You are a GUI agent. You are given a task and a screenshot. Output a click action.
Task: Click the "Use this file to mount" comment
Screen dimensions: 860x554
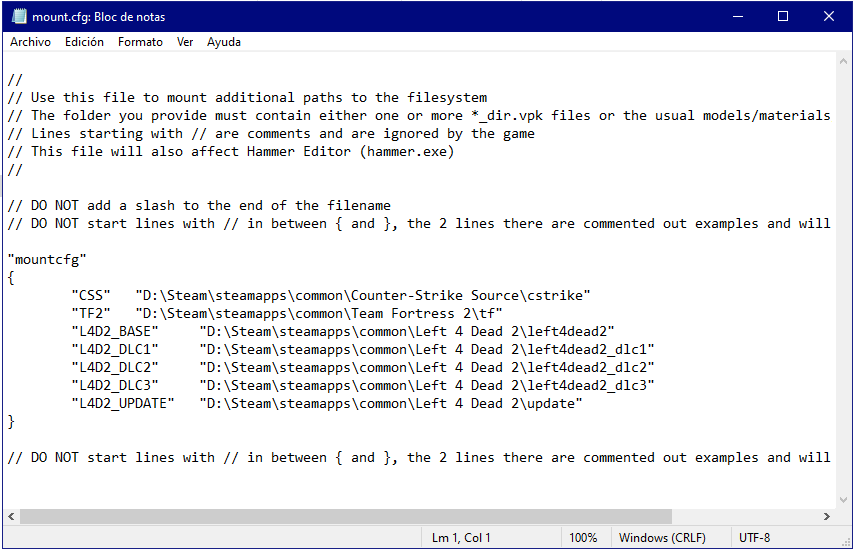coord(247,98)
